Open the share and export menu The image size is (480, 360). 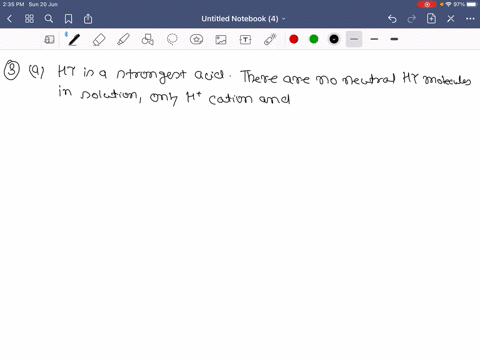(88, 19)
